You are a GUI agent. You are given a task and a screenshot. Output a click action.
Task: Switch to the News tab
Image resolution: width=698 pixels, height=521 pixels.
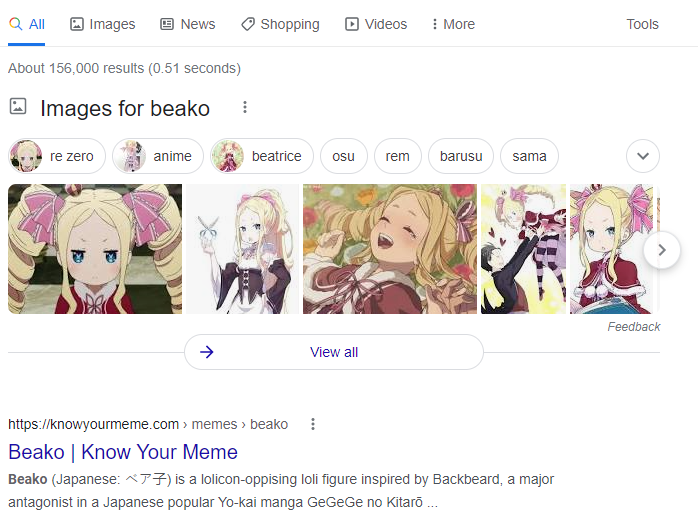(187, 24)
